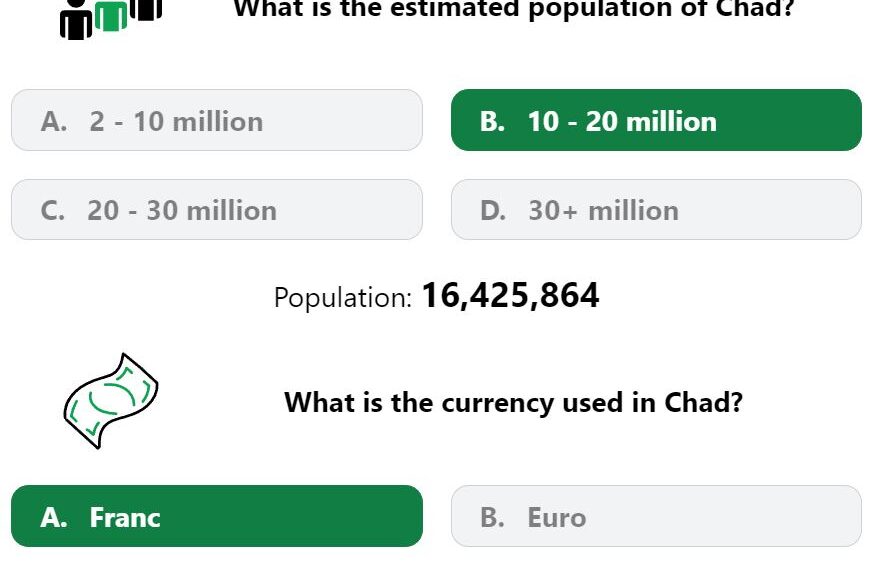Click the people group population icon
This screenshot has height=570, width=872.
pos(111,19)
